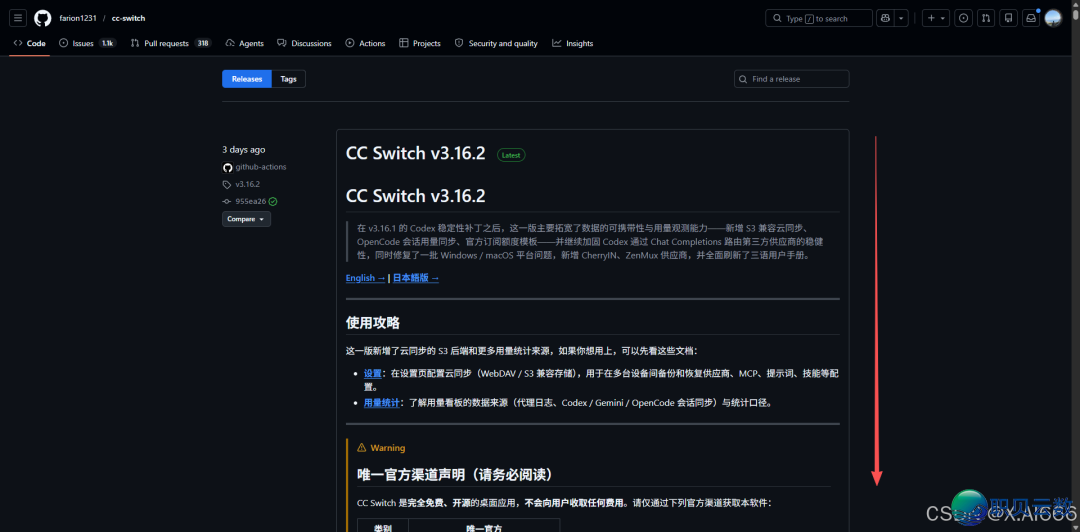Open the 日本語版 release notes link
Screen dimensions: 1080x532
[x=416, y=278]
